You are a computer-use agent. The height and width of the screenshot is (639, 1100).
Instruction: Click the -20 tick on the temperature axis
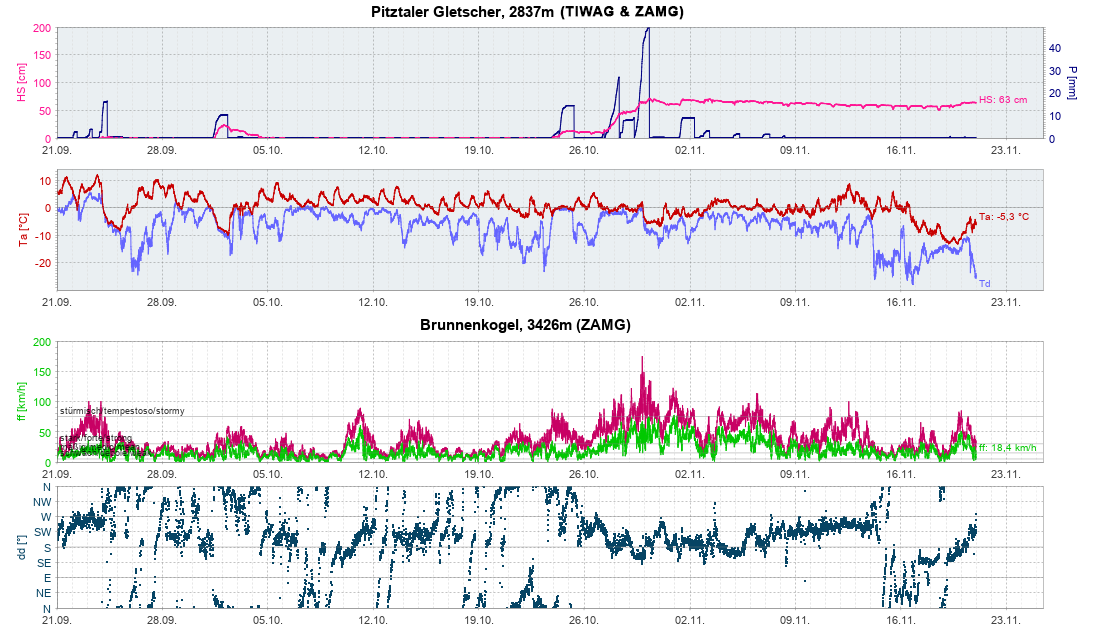tap(40, 263)
